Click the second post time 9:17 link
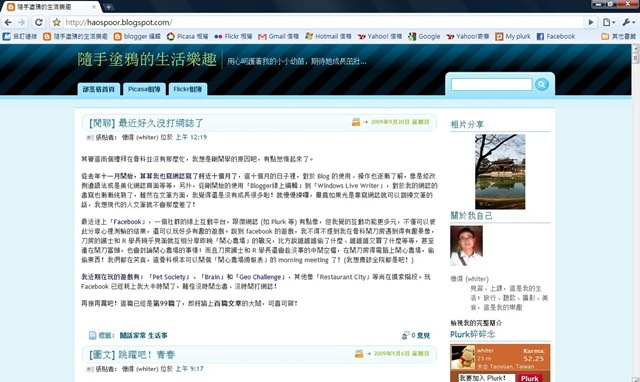The width and height of the screenshot is (640, 382). (189, 369)
